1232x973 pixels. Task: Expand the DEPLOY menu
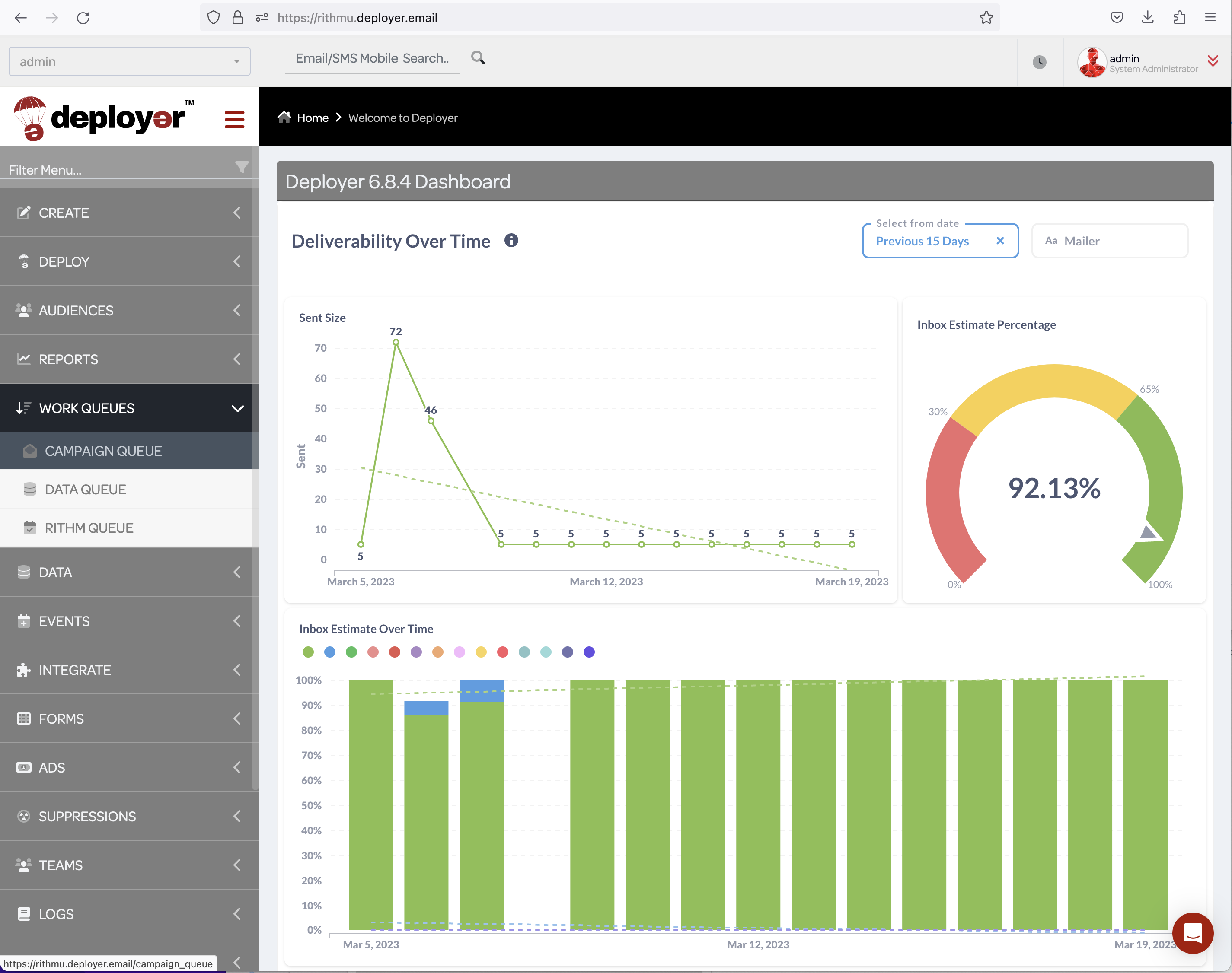(129, 261)
